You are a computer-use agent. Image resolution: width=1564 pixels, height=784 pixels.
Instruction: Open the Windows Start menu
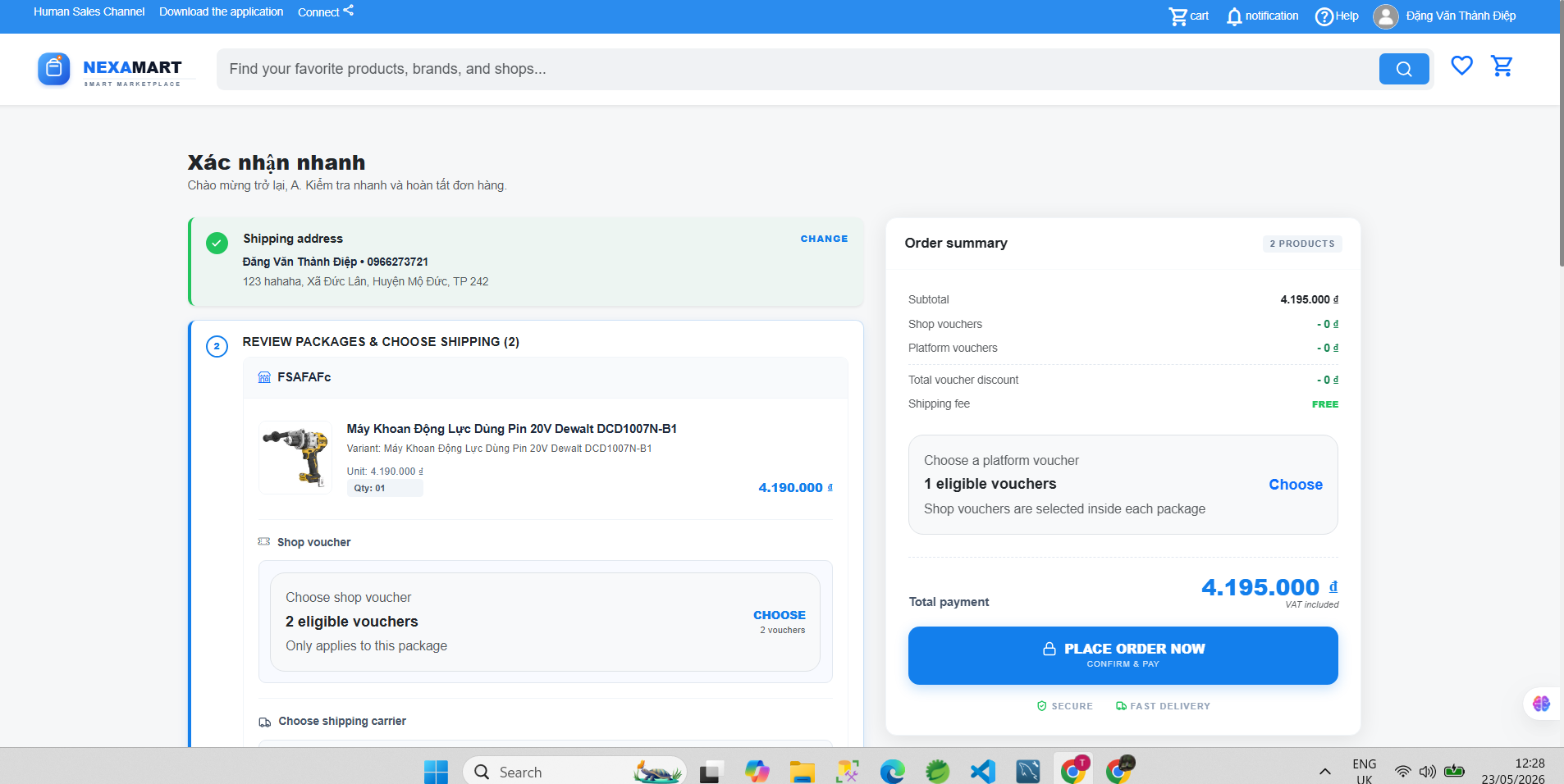pyautogui.click(x=436, y=772)
